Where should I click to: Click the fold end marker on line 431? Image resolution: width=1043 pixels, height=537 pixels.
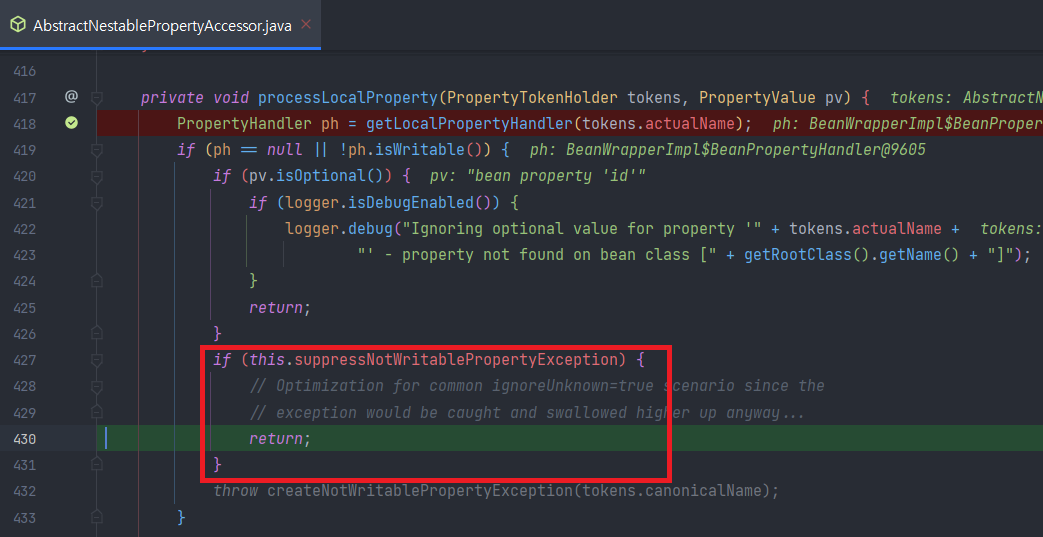tap(97, 464)
